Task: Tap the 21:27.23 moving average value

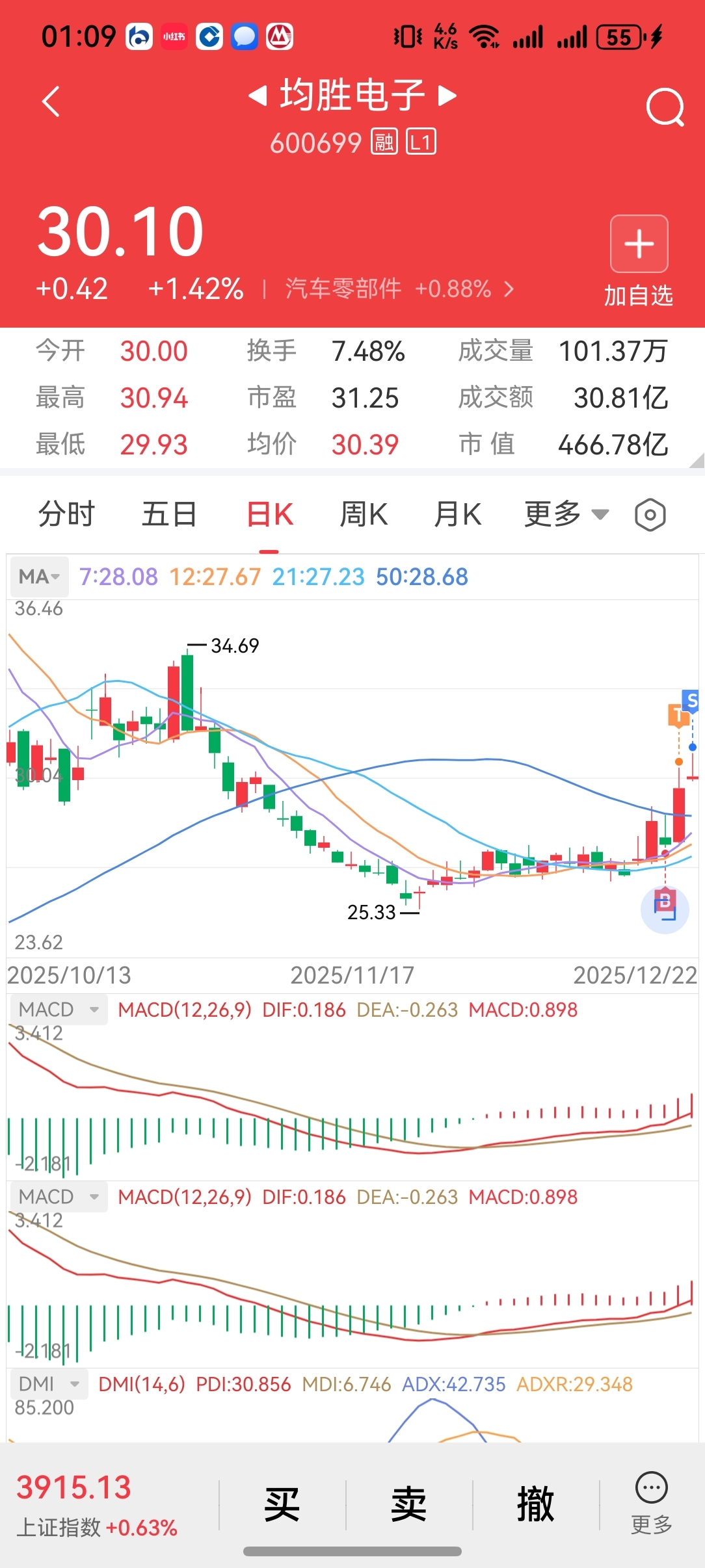Action: [x=318, y=577]
